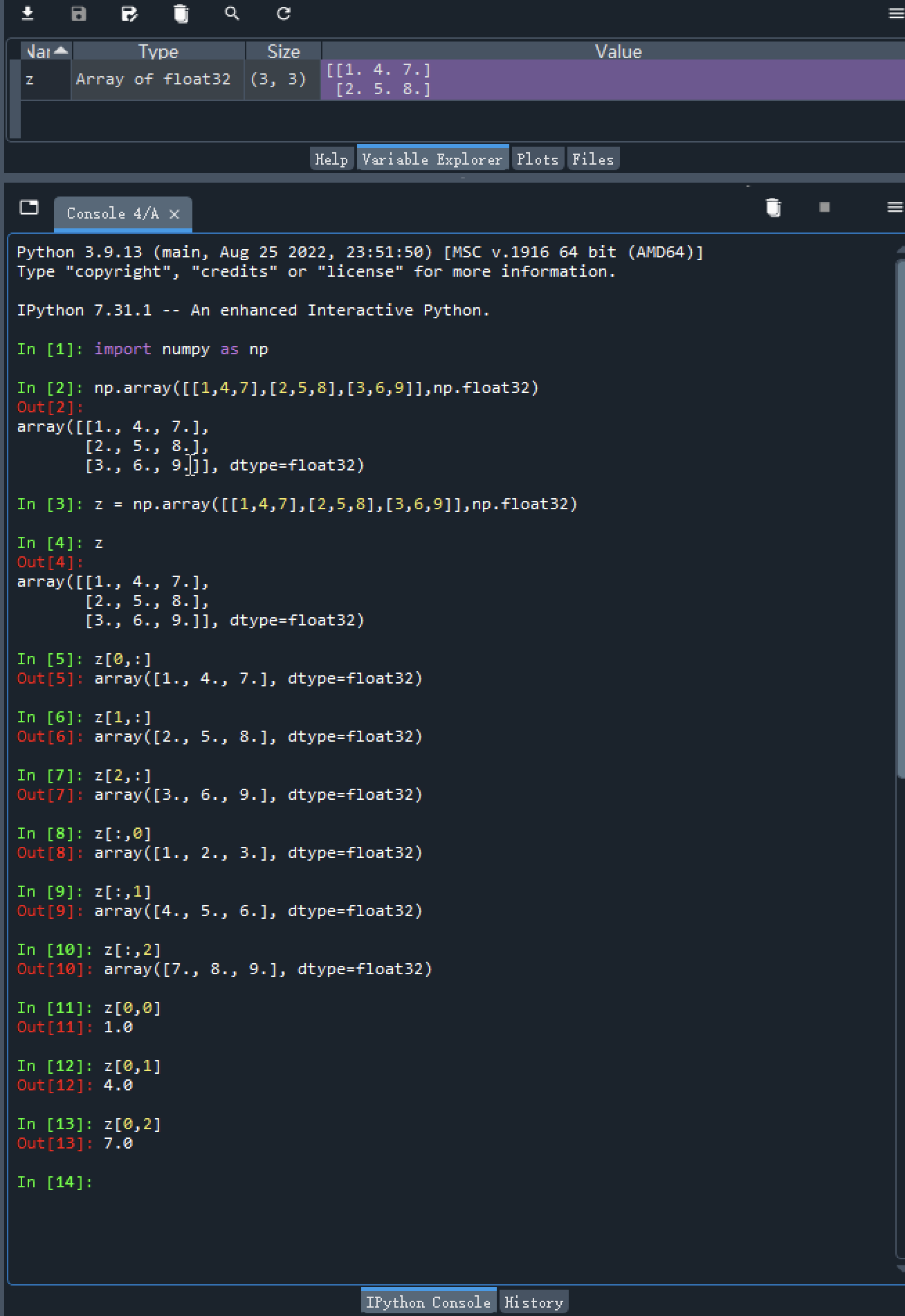Sort variables by Name column header
Screen dimensions: 905x1316
tap(46, 51)
